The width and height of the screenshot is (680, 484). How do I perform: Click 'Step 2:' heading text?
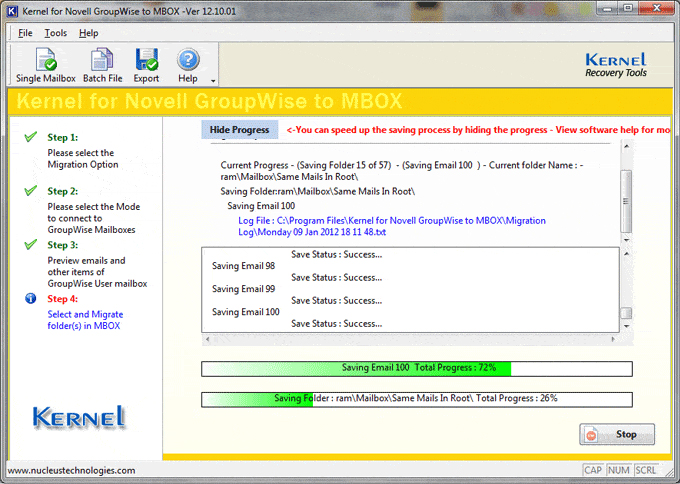(x=63, y=191)
